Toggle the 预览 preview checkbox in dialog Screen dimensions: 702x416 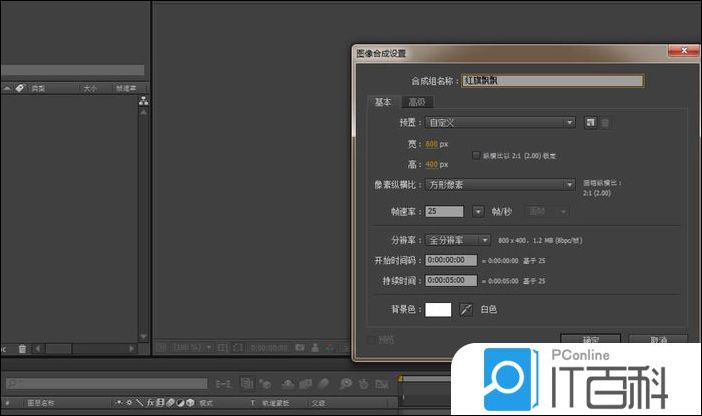[371, 340]
